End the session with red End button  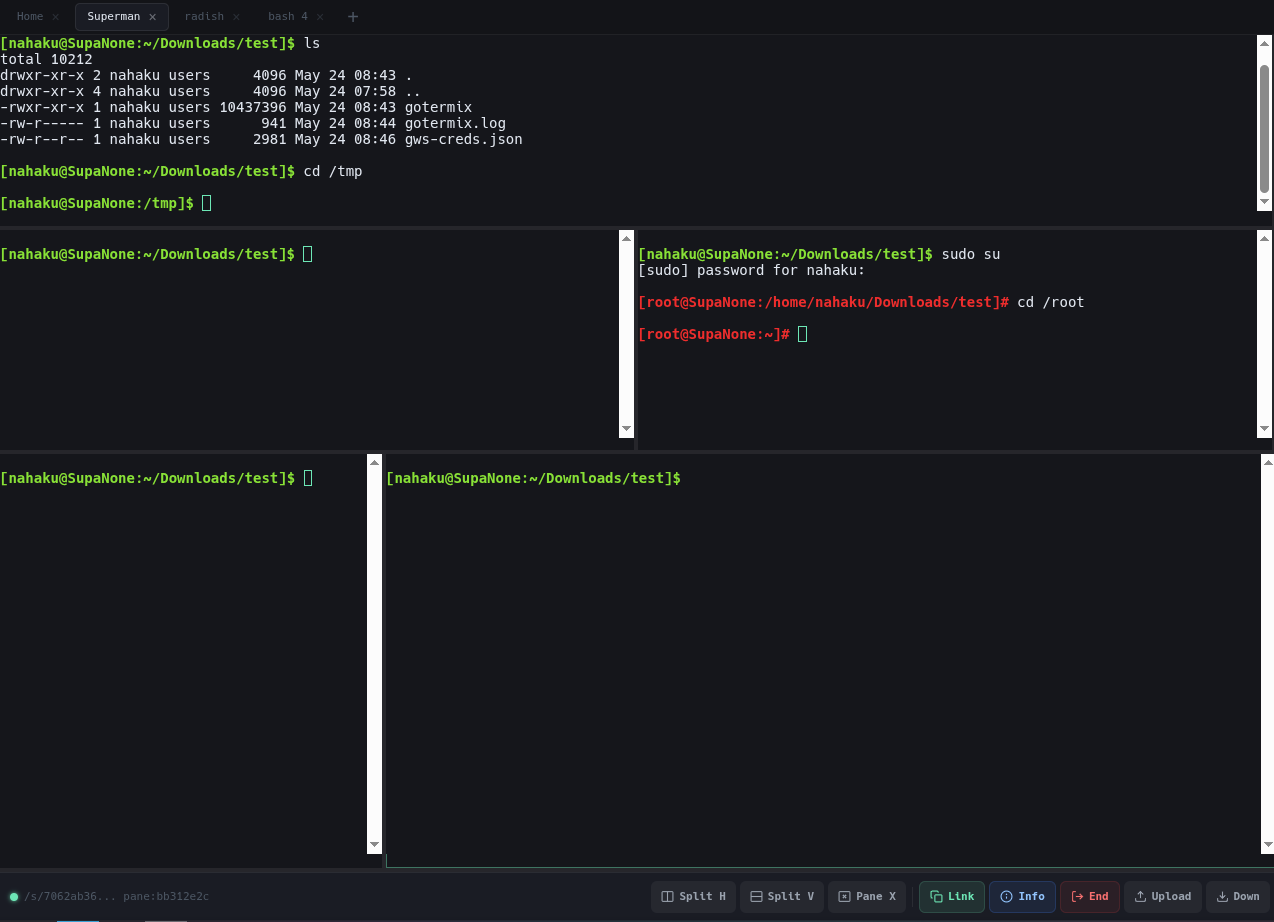1090,896
